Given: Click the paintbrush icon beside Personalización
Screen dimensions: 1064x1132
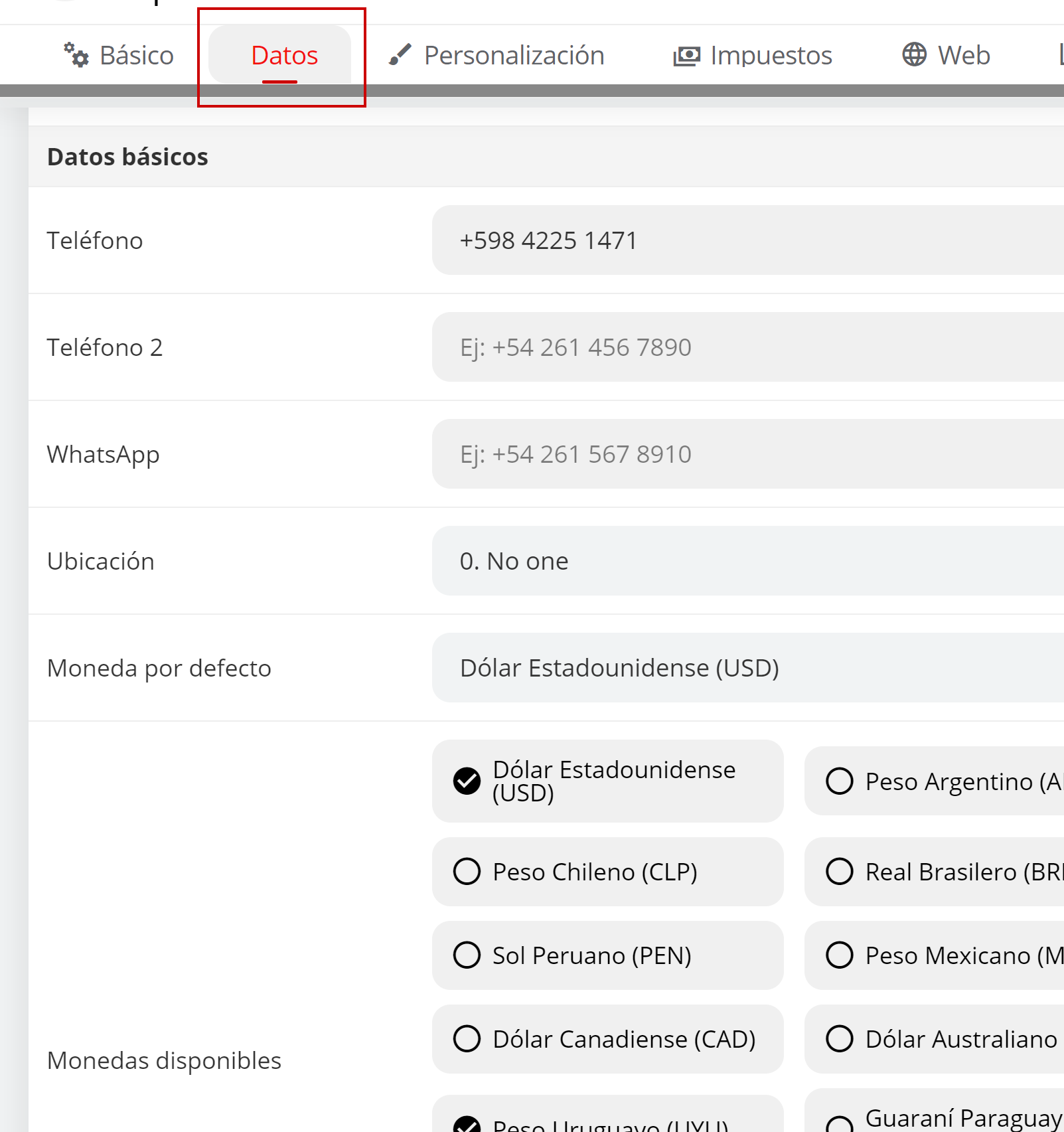Looking at the screenshot, I should tap(400, 55).
